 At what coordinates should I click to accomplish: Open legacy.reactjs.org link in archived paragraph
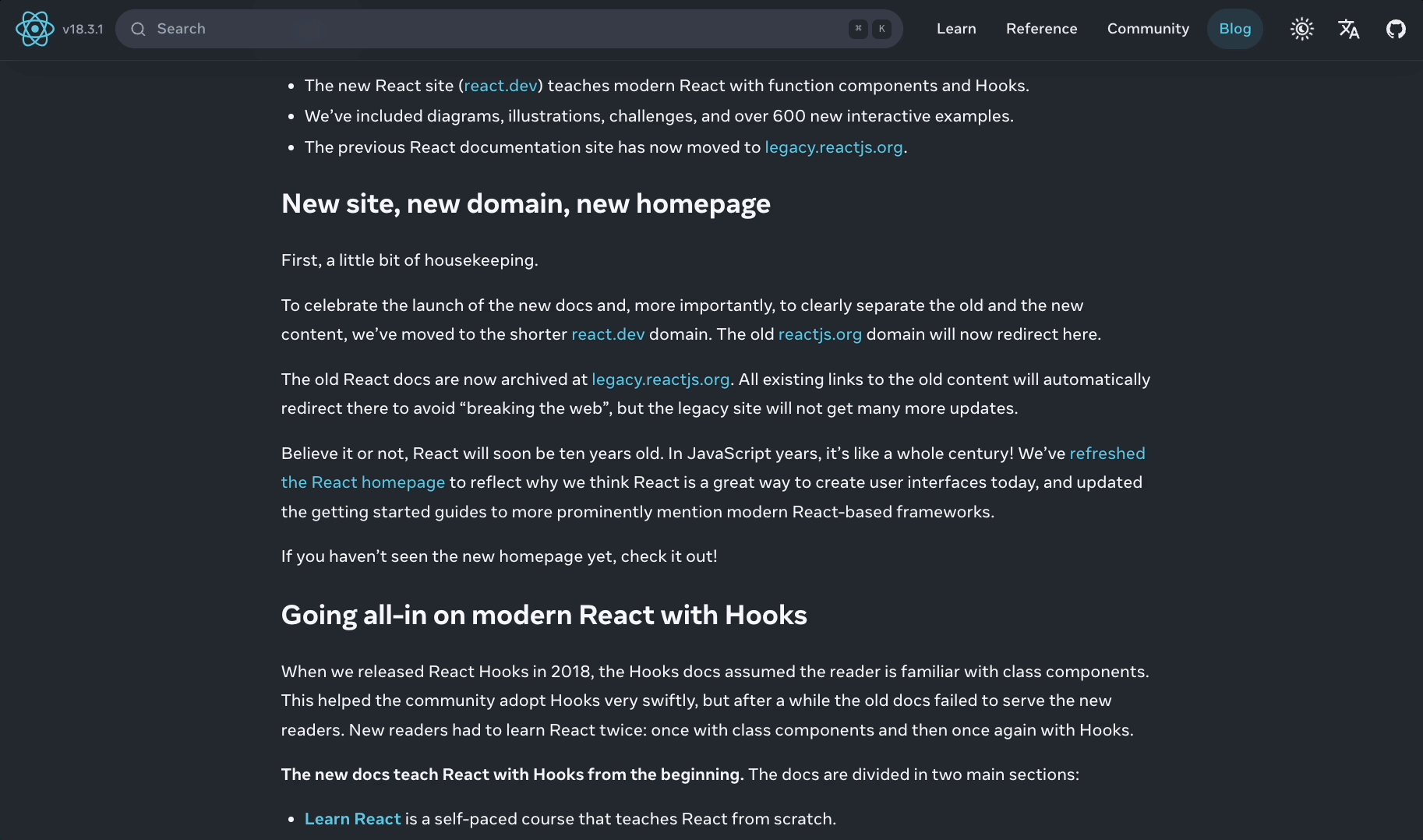click(x=660, y=379)
